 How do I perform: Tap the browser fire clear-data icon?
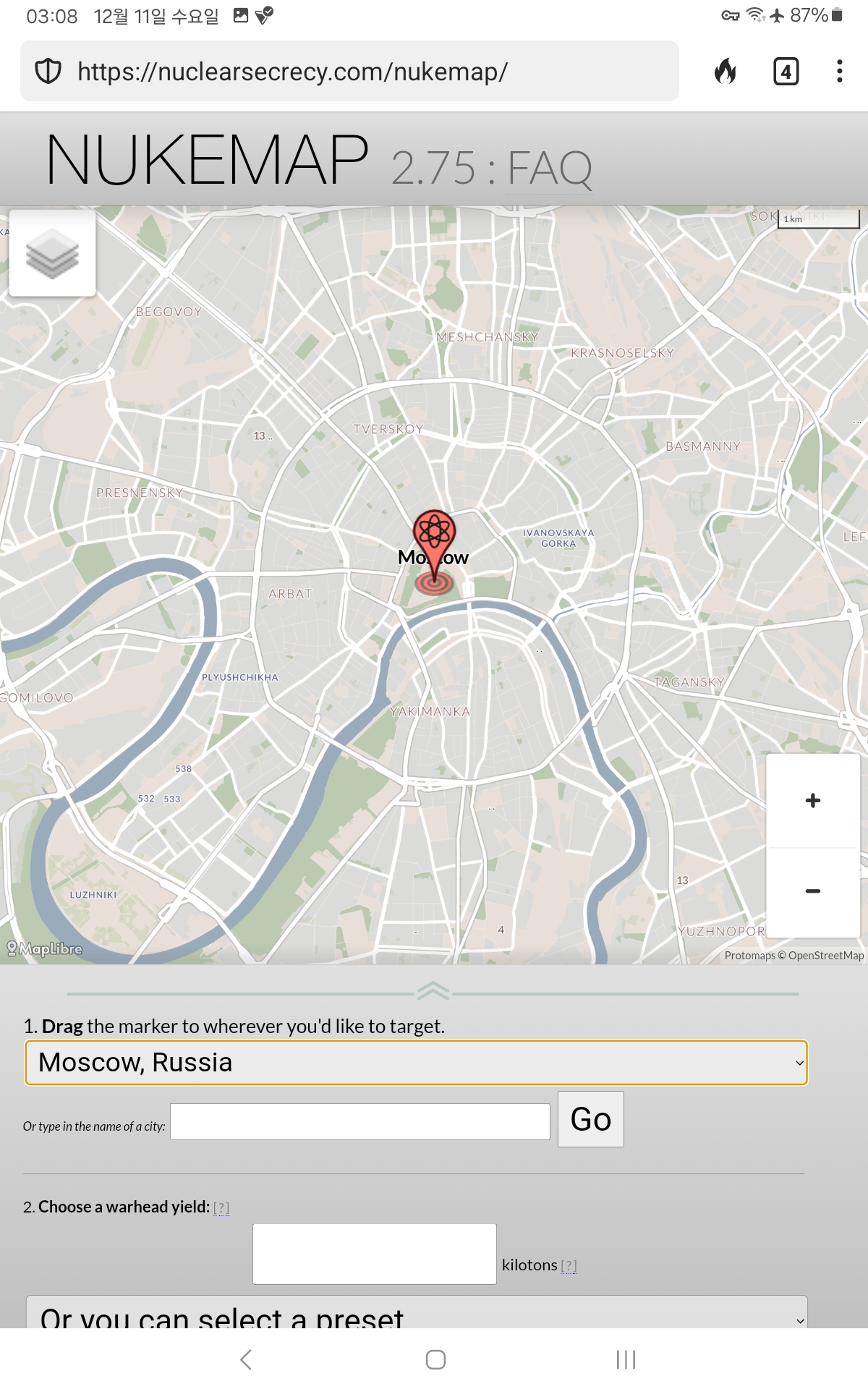[726, 71]
